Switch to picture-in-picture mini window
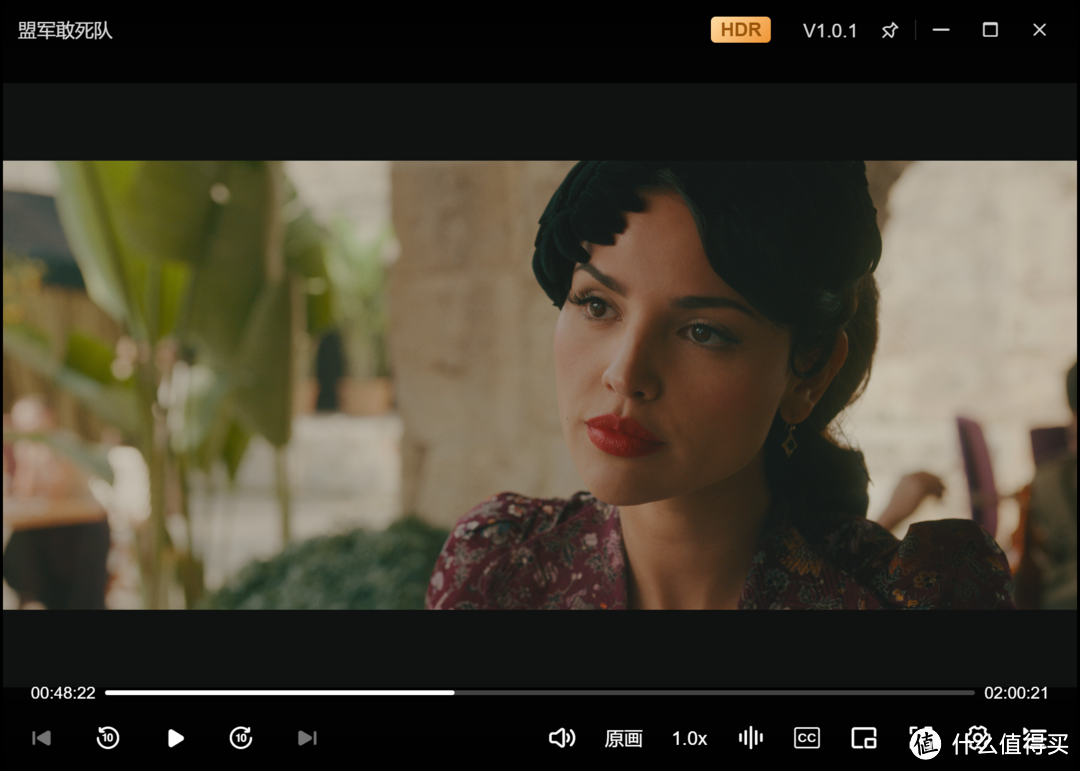1080x771 pixels. [x=864, y=738]
